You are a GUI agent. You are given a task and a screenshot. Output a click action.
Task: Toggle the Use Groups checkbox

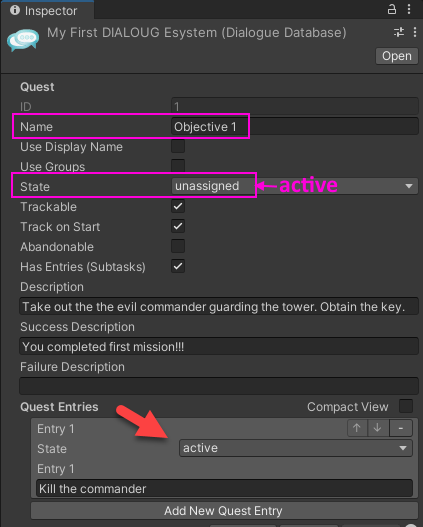(x=178, y=166)
